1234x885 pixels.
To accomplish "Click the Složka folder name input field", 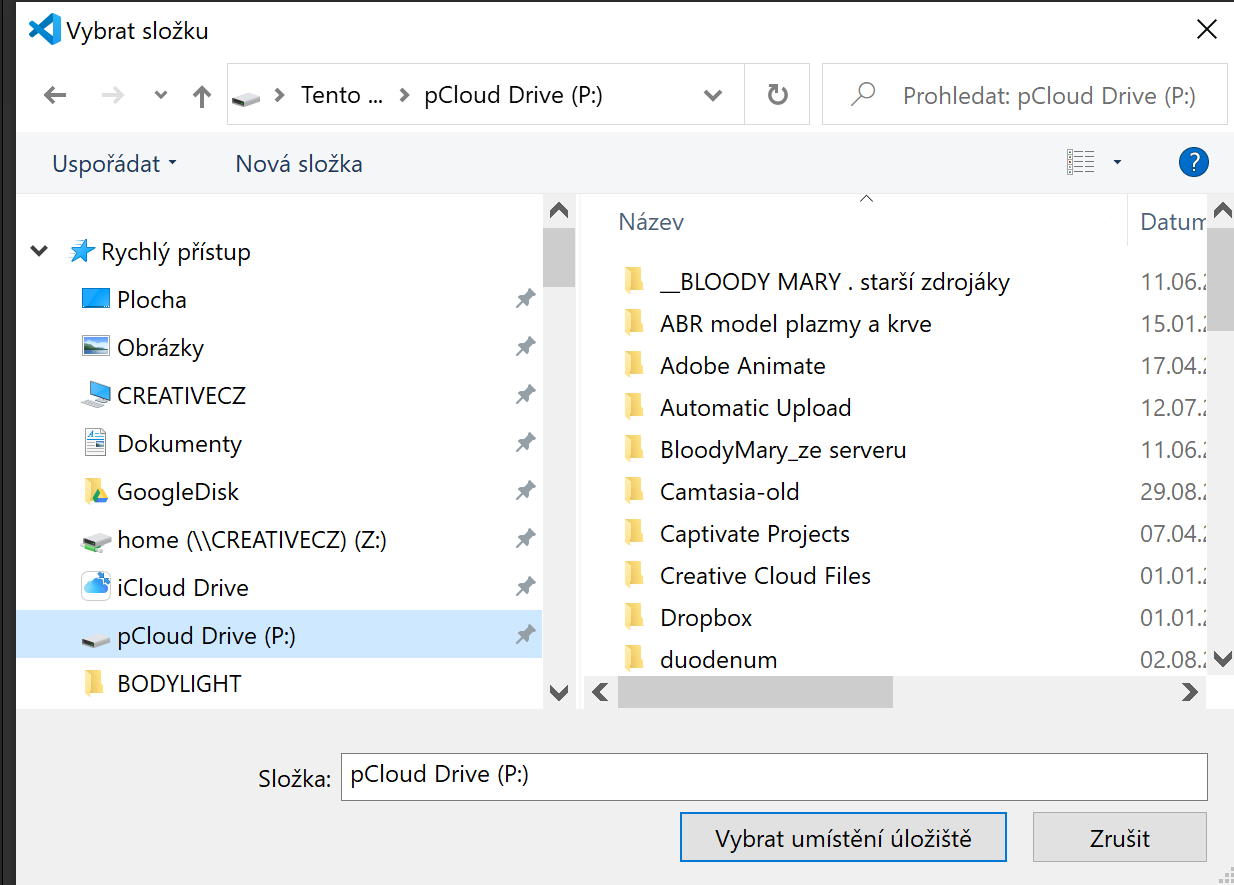I will (x=773, y=776).
